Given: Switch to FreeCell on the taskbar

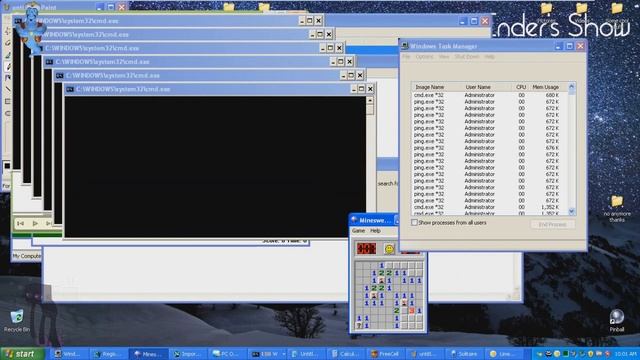Looking at the screenshot, I should [x=385, y=354].
